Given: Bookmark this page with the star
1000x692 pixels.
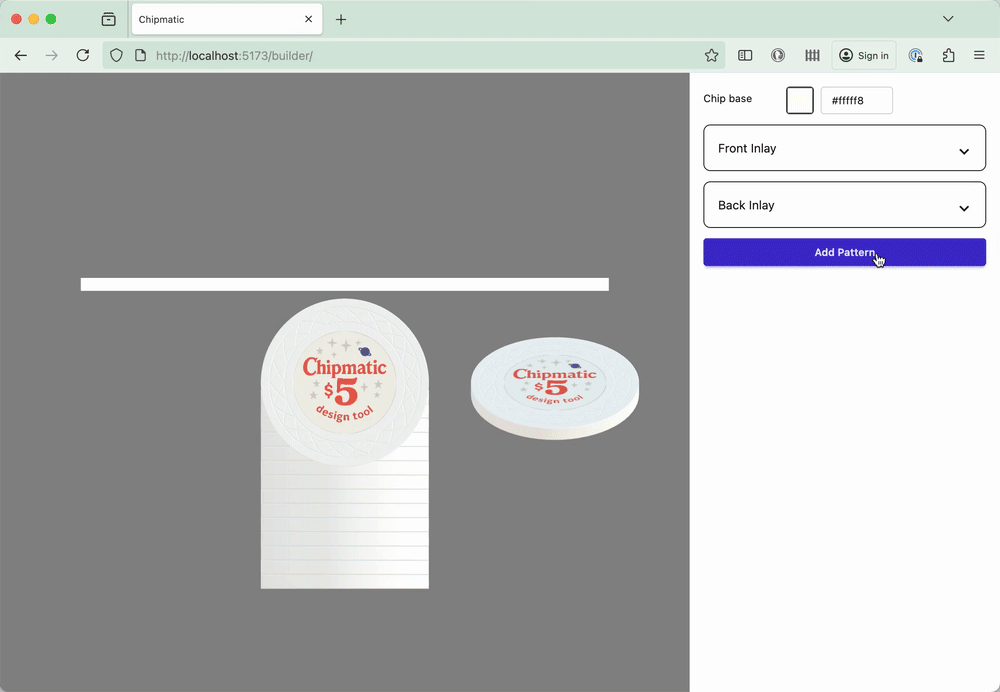Looking at the screenshot, I should pos(712,55).
